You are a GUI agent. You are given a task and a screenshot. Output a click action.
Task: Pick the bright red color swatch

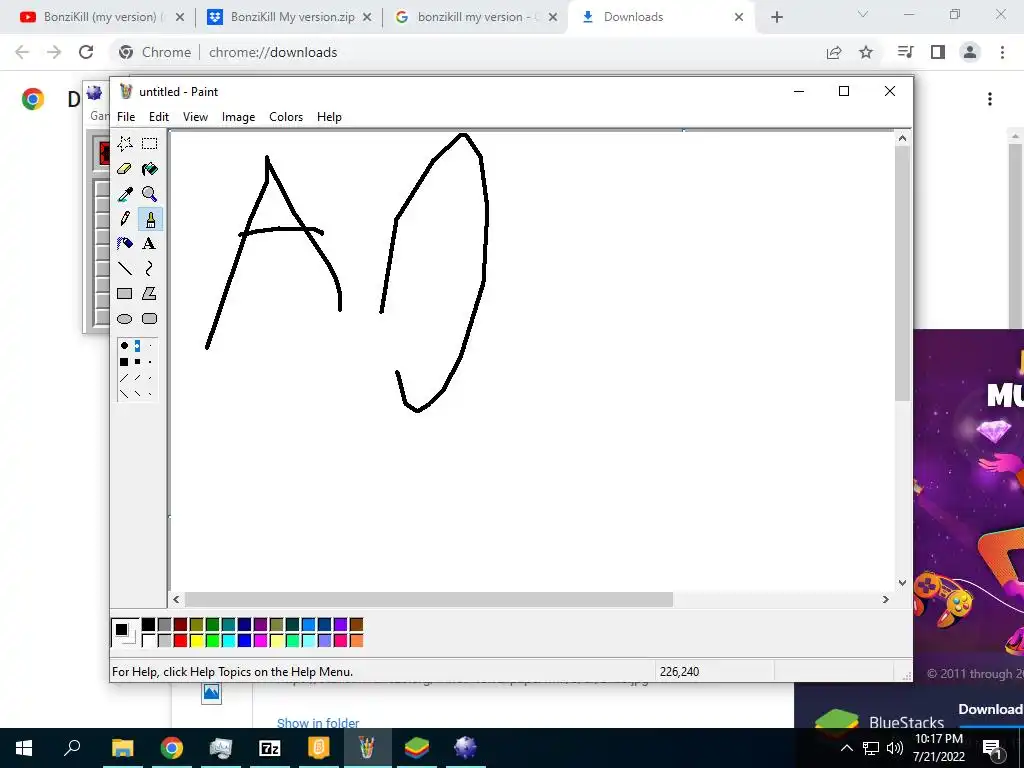tap(181, 641)
